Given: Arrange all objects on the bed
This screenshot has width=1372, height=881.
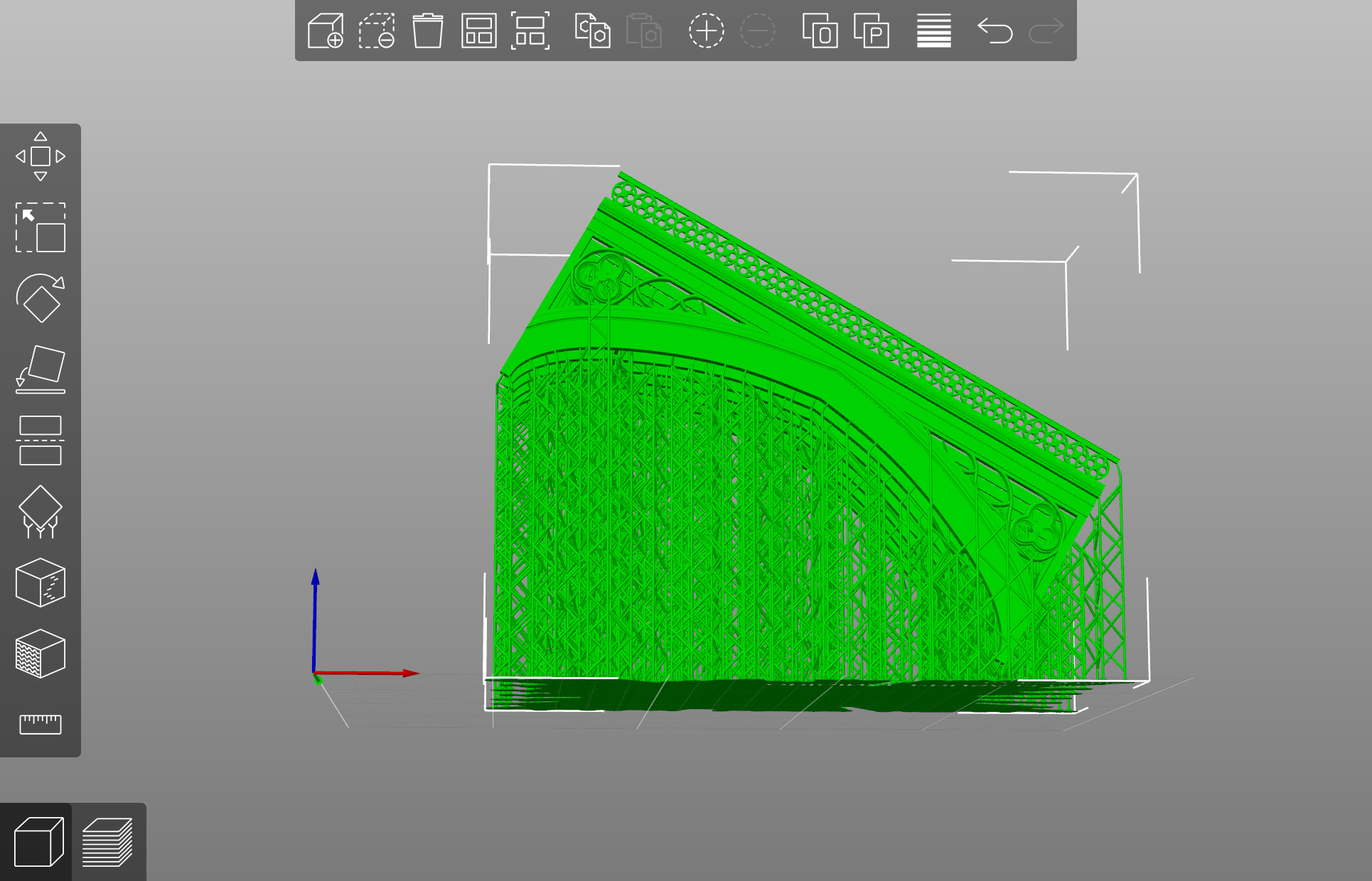Looking at the screenshot, I should pos(478,31).
